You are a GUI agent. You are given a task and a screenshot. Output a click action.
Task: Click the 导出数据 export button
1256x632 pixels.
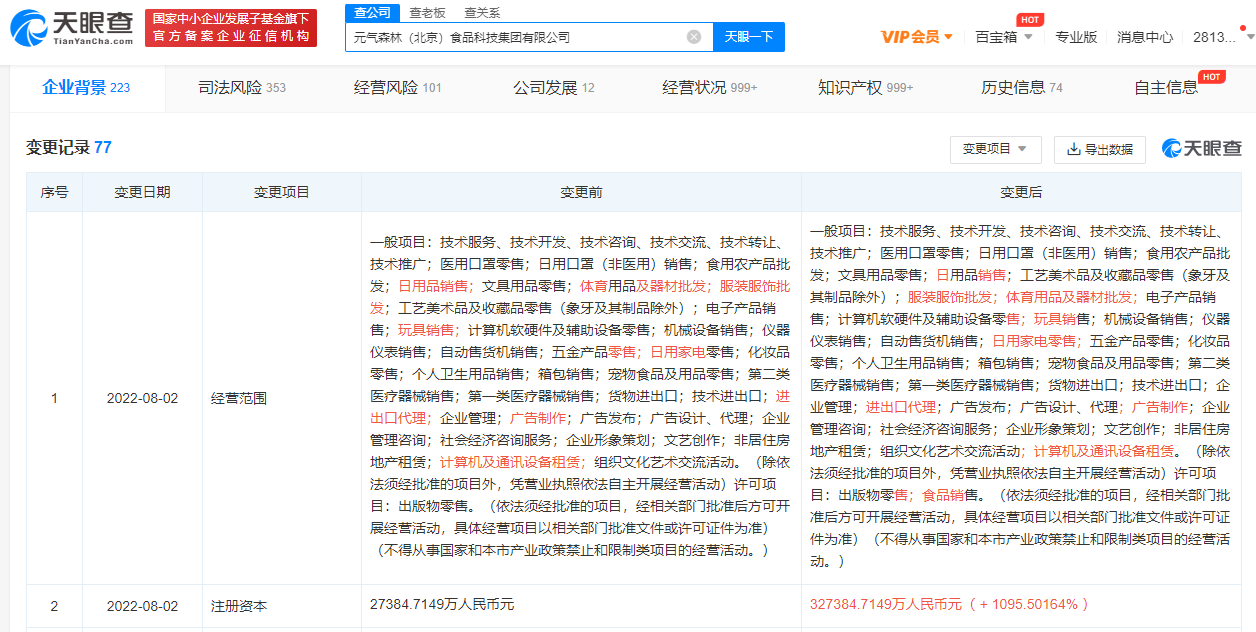click(1099, 149)
